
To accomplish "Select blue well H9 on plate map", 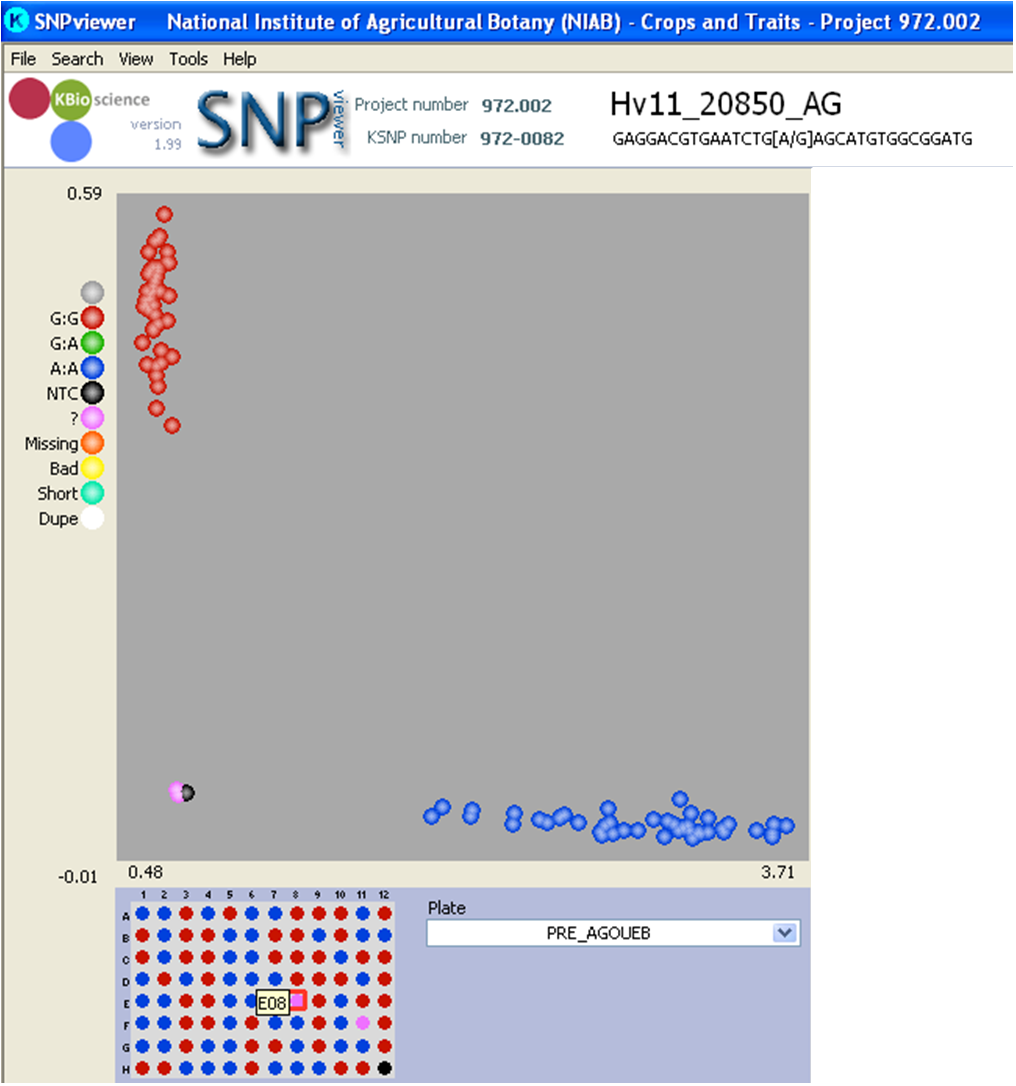I will click(x=319, y=1068).
